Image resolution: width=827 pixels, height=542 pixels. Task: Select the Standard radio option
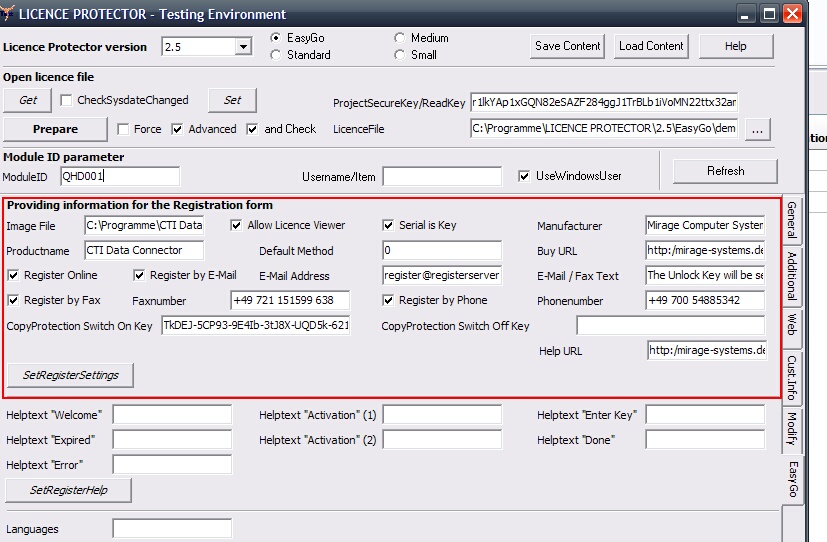(276, 55)
